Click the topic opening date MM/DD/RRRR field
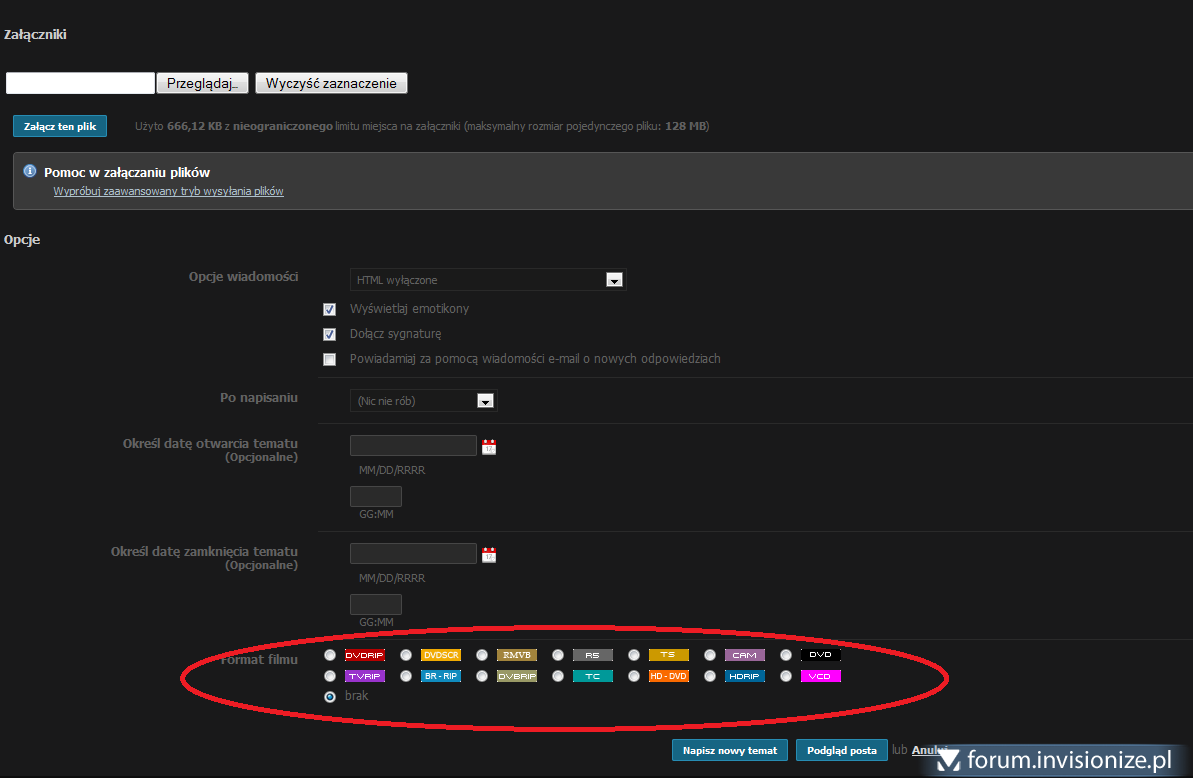 click(x=413, y=446)
